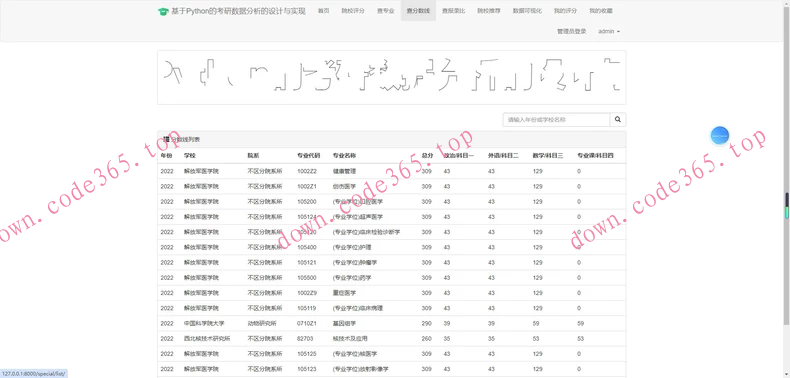Click major code 1002Z1 cell
Image resolution: width=790 pixels, height=378 pixels.
[307, 186]
